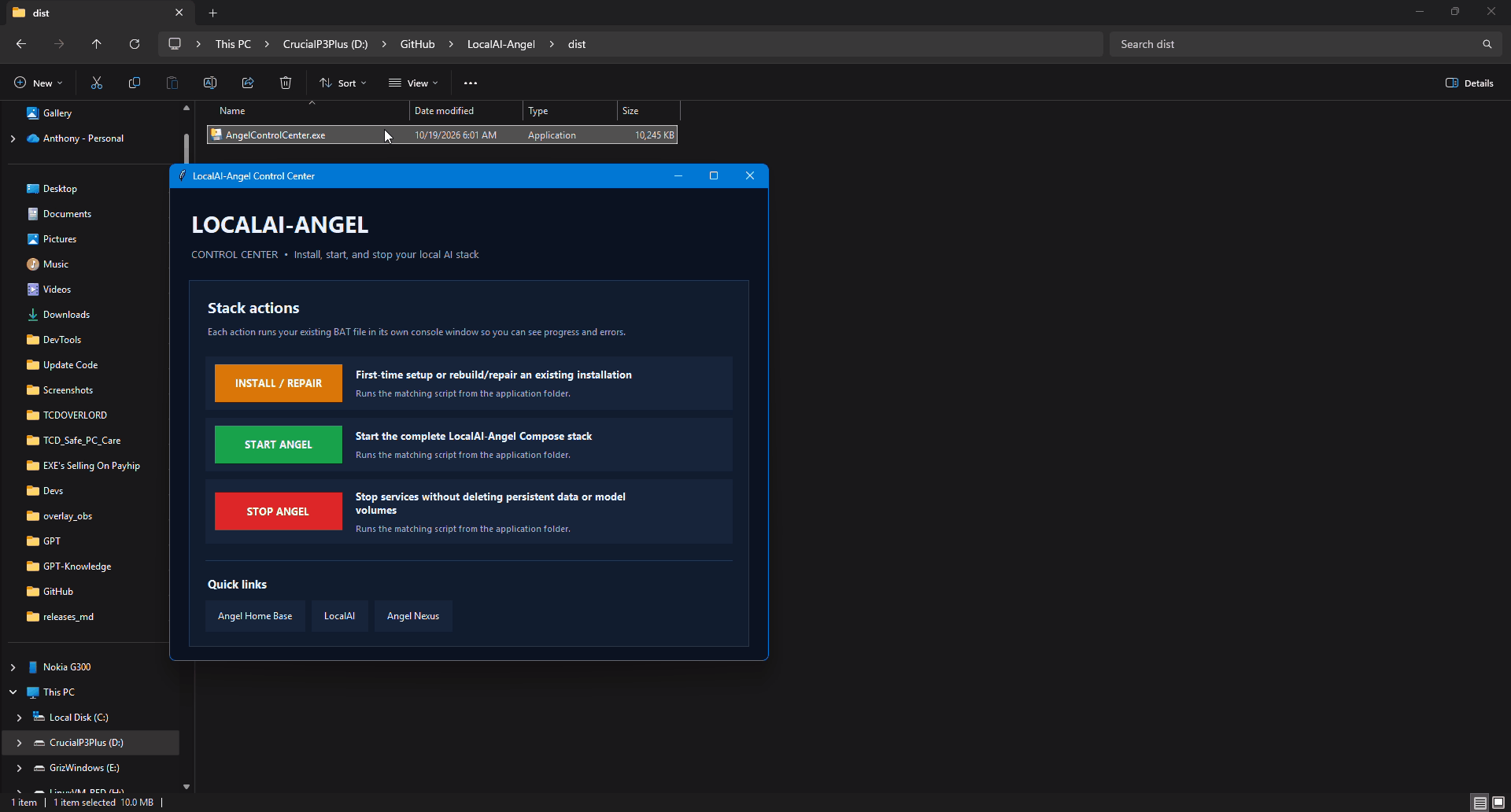Collapse the This PC tree node
Viewport: 1511px width, 812px height.
click(x=13, y=692)
